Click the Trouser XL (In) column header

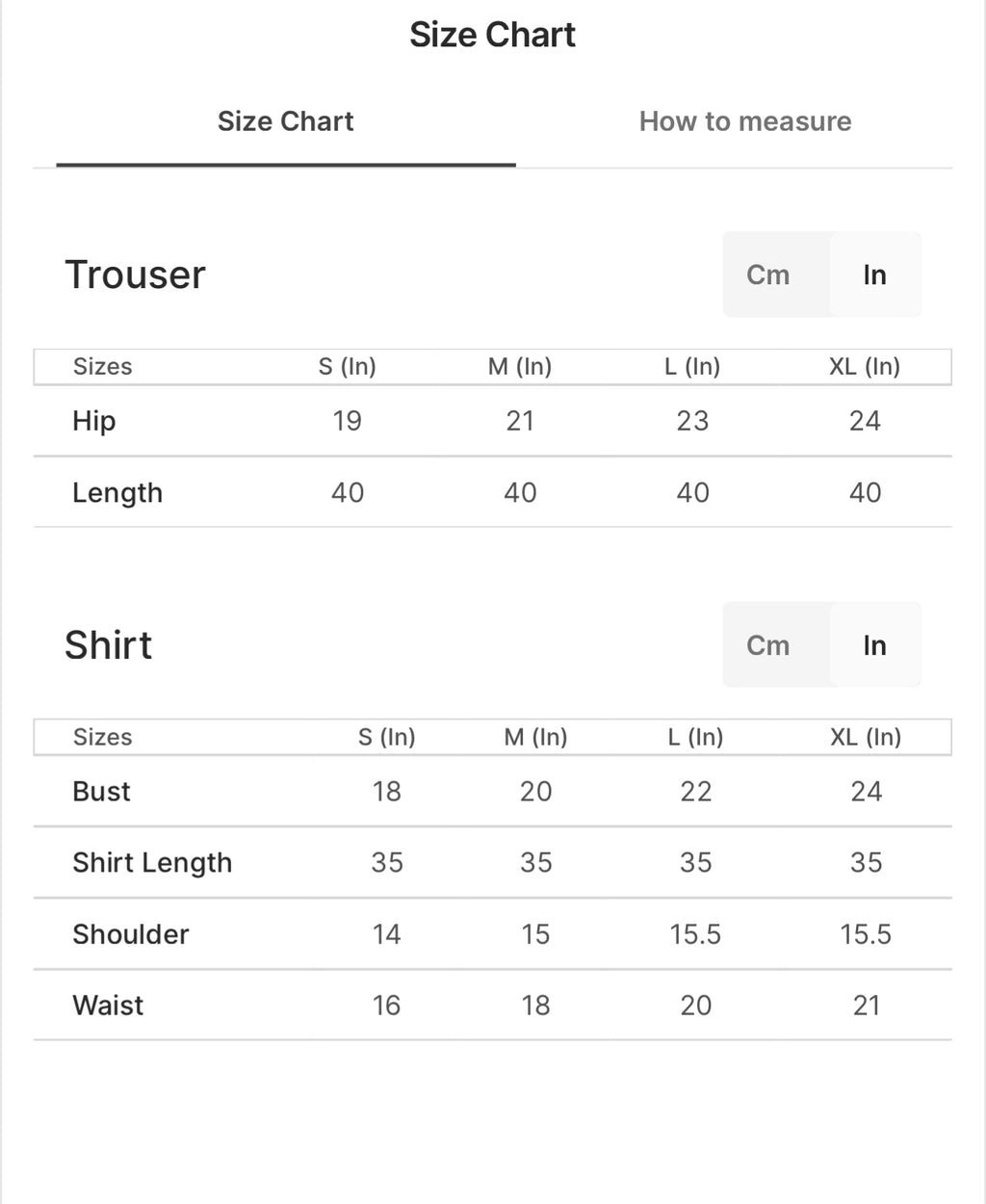865,366
